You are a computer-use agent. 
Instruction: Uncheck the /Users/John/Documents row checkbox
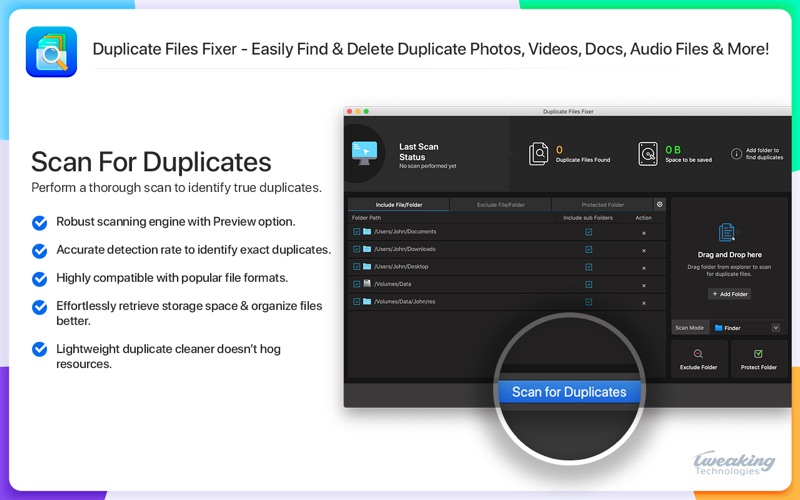[357, 232]
